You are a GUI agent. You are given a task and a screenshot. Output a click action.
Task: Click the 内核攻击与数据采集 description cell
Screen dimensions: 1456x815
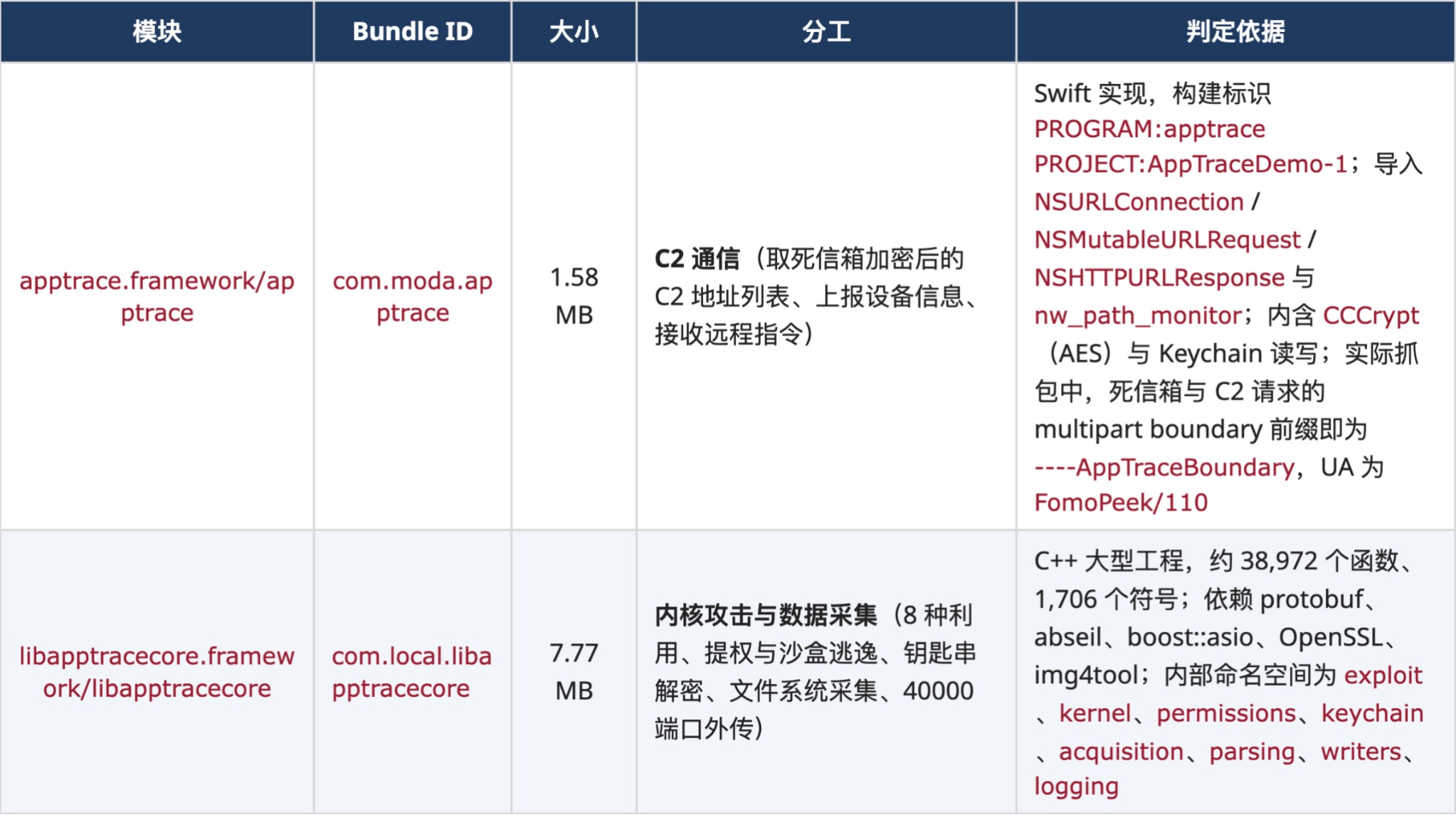tap(826, 672)
